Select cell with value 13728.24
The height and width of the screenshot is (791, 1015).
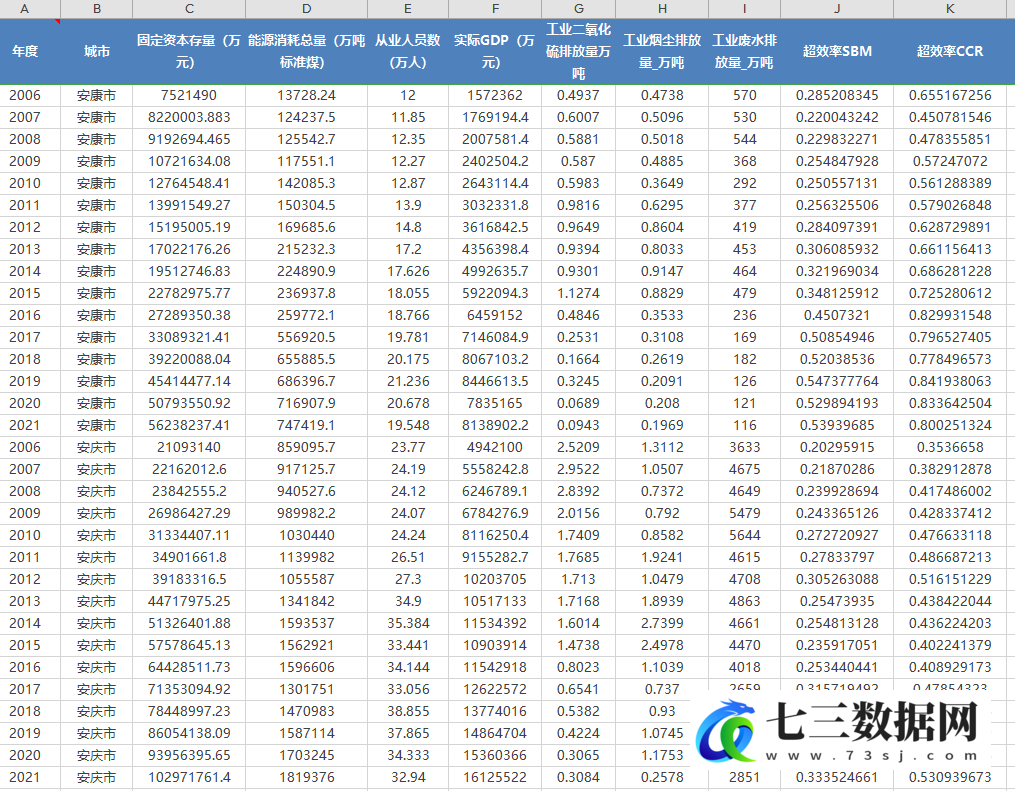point(306,95)
